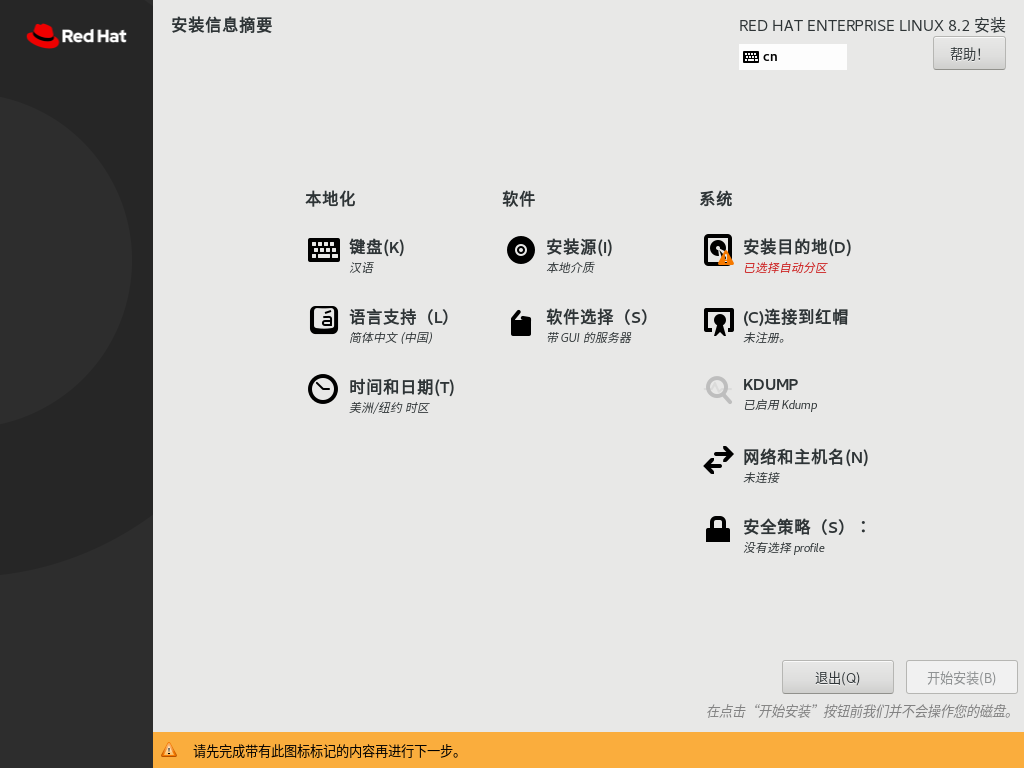Image resolution: width=1024 pixels, height=768 pixels.
Task: Click the language support icon
Action: tap(324, 320)
